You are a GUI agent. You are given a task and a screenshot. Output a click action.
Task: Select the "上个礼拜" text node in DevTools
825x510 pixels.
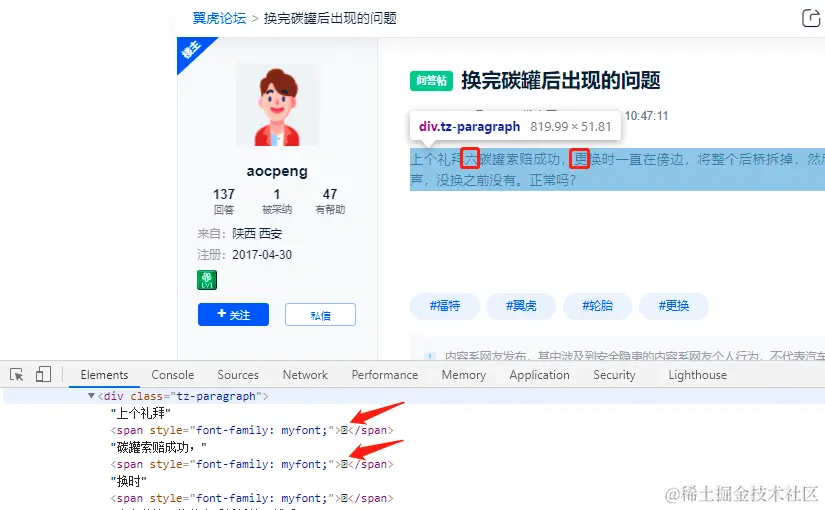click(141, 413)
